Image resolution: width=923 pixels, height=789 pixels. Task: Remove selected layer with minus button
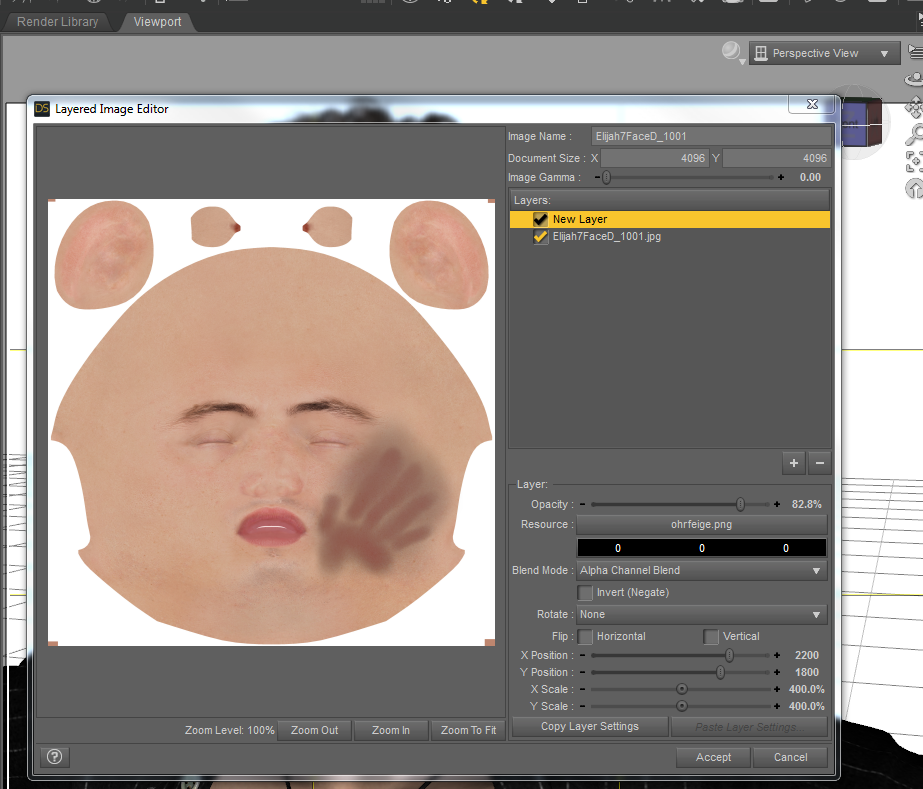pyautogui.click(x=819, y=463)
